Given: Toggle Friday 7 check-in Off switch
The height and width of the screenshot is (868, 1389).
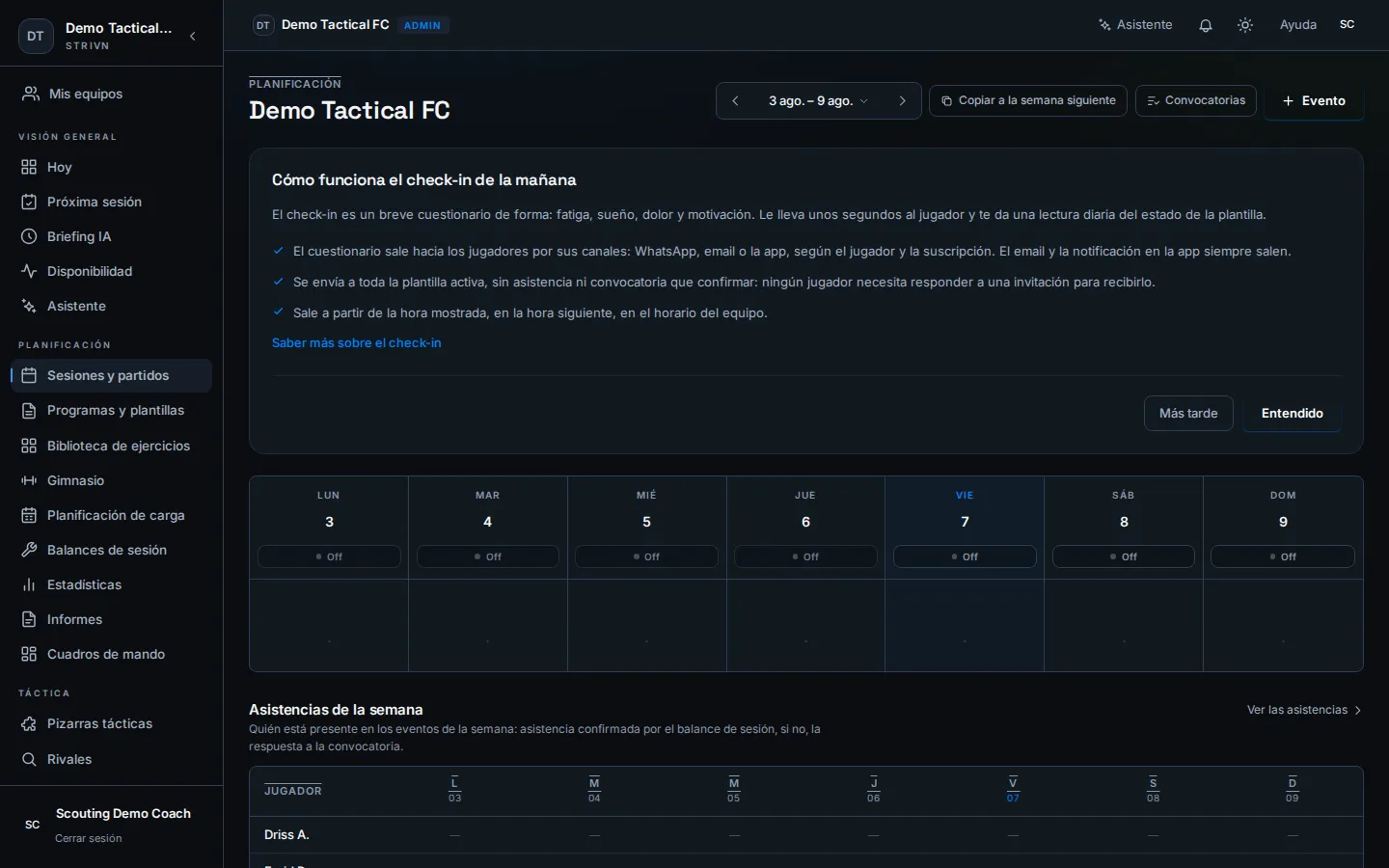Looking at the screenshot, I should point(965,556).
